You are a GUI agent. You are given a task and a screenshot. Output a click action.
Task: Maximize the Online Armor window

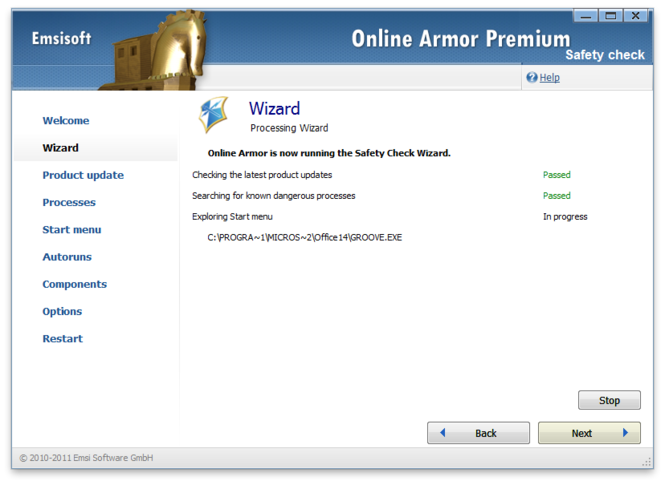610,16
